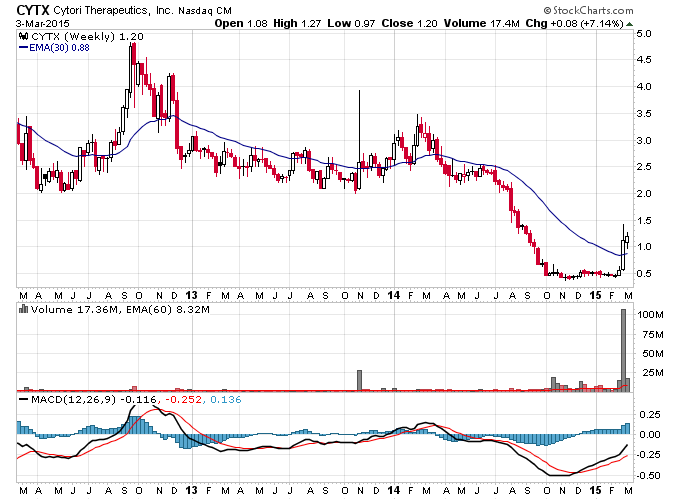The height and width of the screenshot is (500, 680).
Task: Click the year 14 label under the MACD panel
Action: click(x=394, y=490)
